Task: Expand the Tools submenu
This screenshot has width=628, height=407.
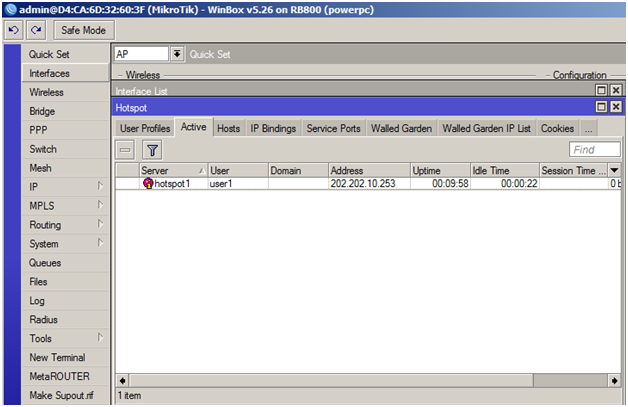Action: point(65,338)
